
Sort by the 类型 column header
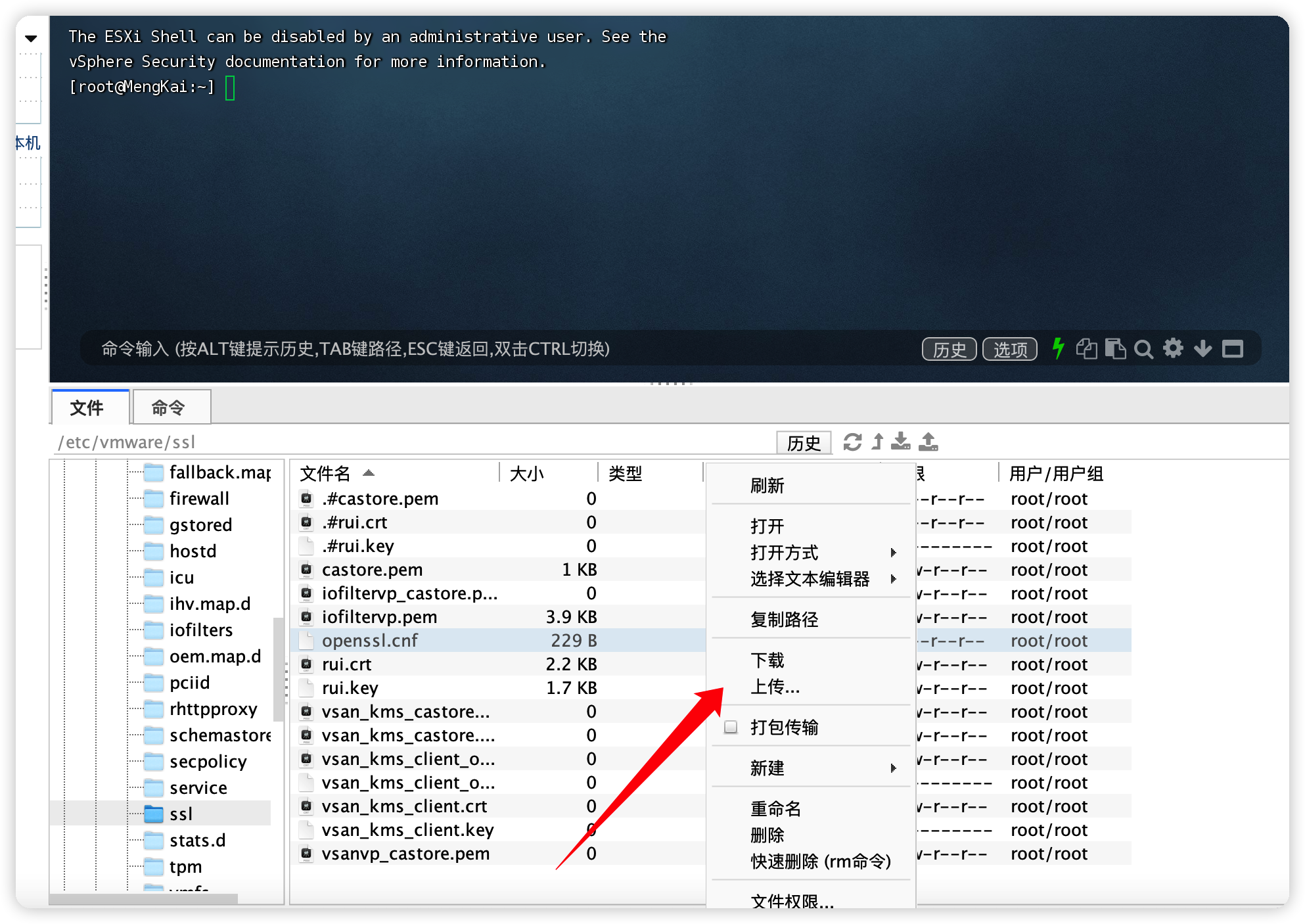[651, 473]
